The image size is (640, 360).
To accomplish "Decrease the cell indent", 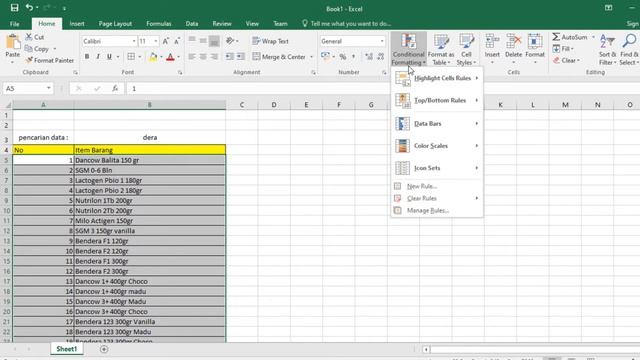I will (x=230, y=57).
